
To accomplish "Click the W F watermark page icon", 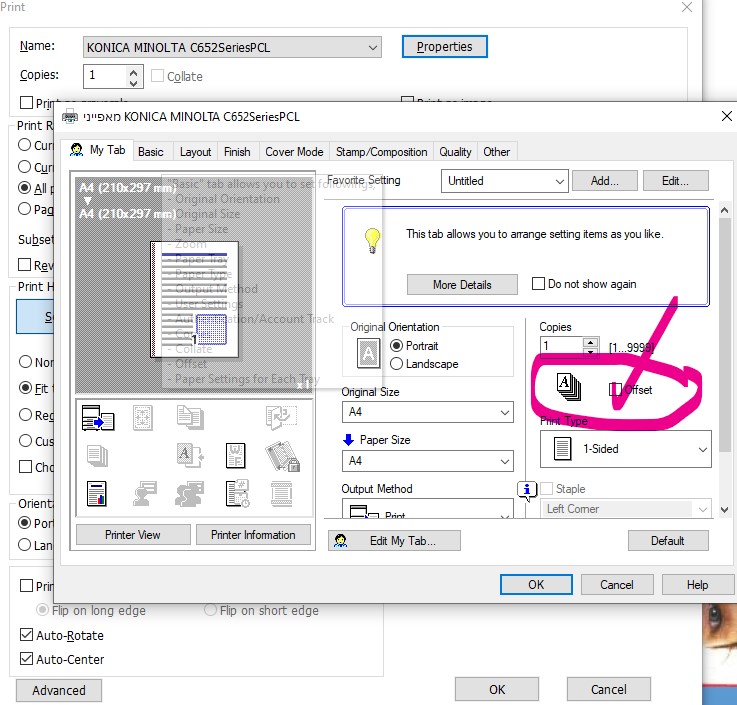I will click(235, 455).
